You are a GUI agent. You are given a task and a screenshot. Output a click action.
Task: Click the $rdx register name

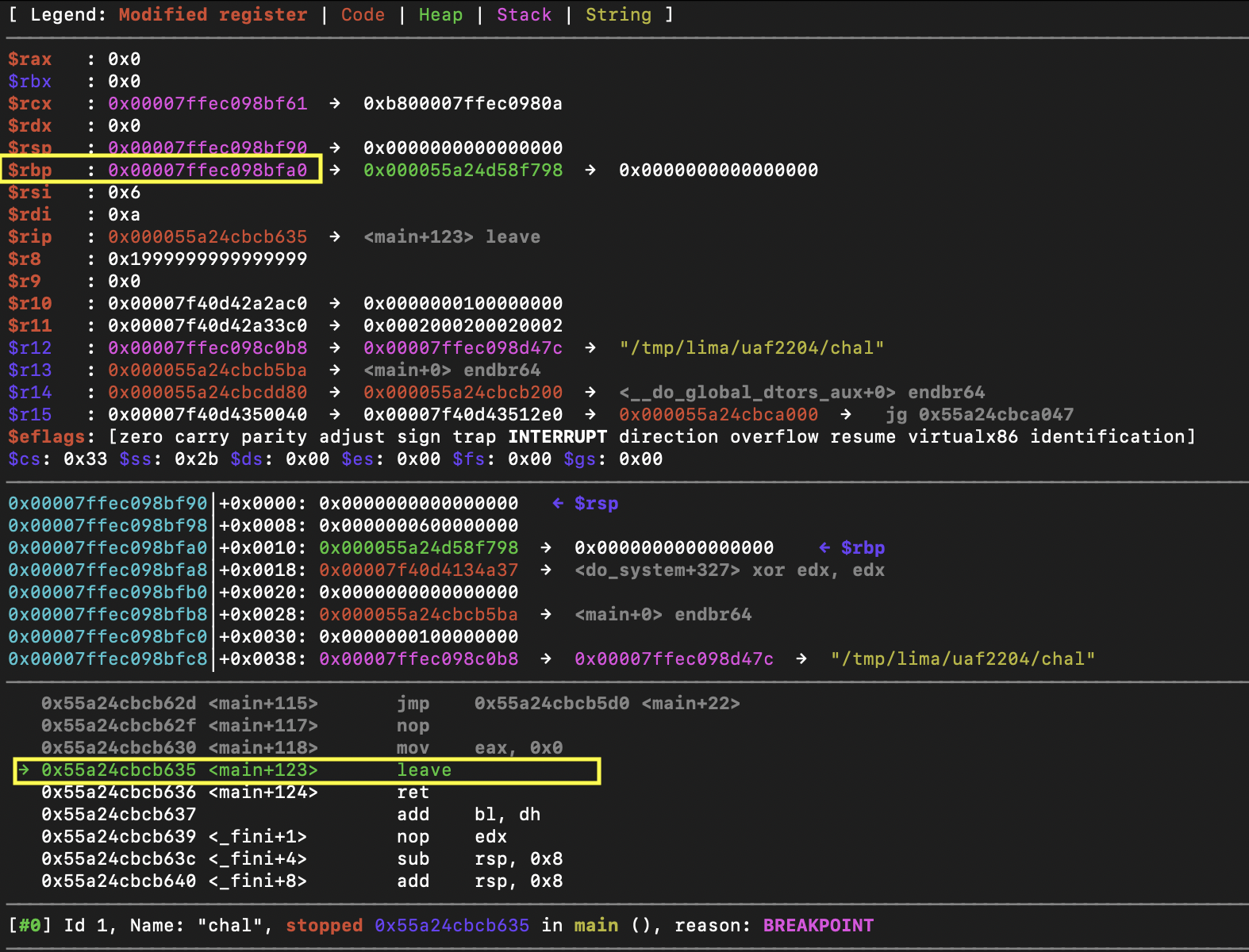tap(30, 126)
